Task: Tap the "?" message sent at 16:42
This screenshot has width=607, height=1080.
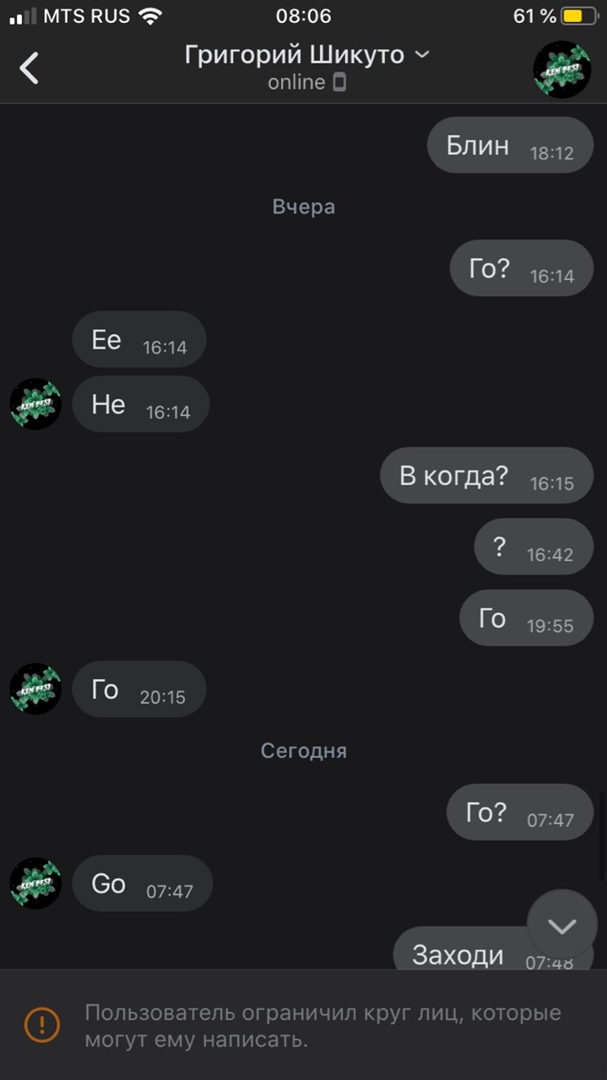Action: click(533, 547)
